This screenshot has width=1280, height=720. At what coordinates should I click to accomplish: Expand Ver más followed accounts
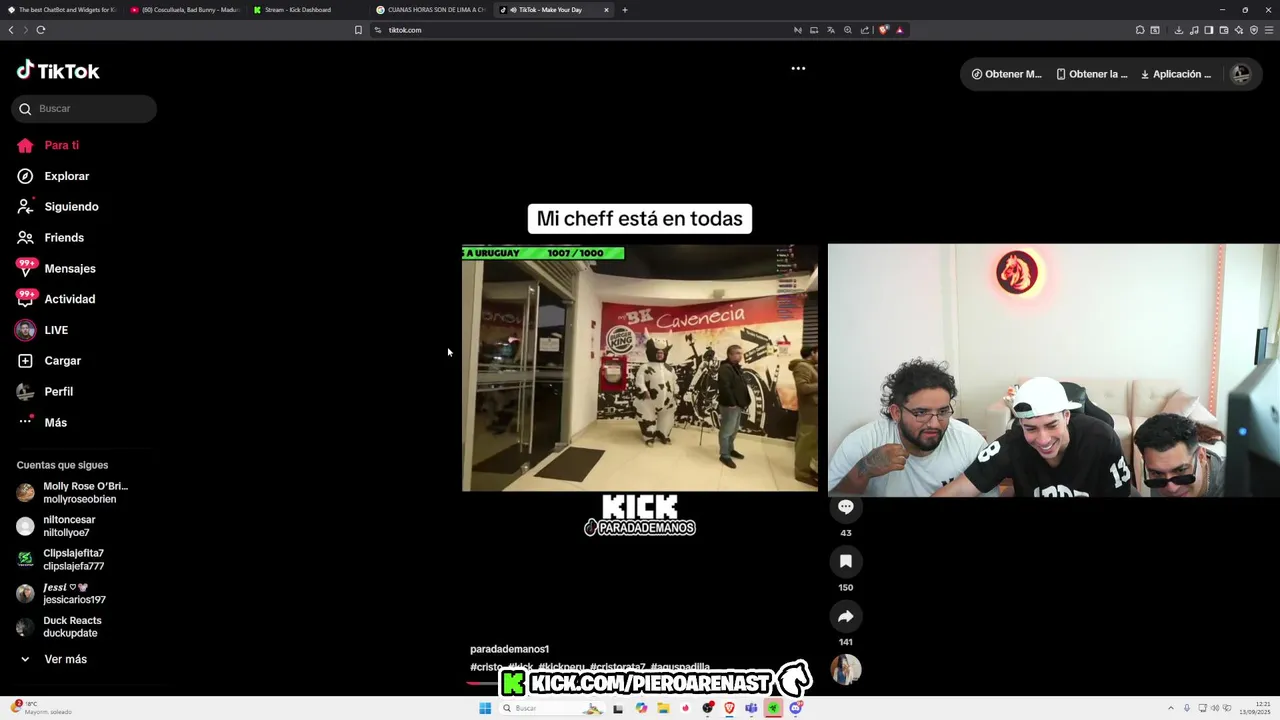pos(53,660)
